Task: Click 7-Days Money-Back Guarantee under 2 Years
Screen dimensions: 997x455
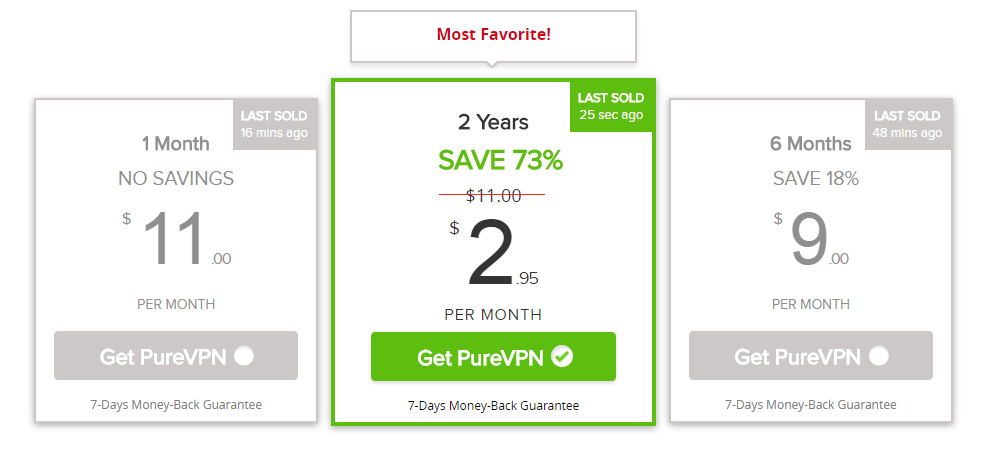Action: tap(493, 405)
